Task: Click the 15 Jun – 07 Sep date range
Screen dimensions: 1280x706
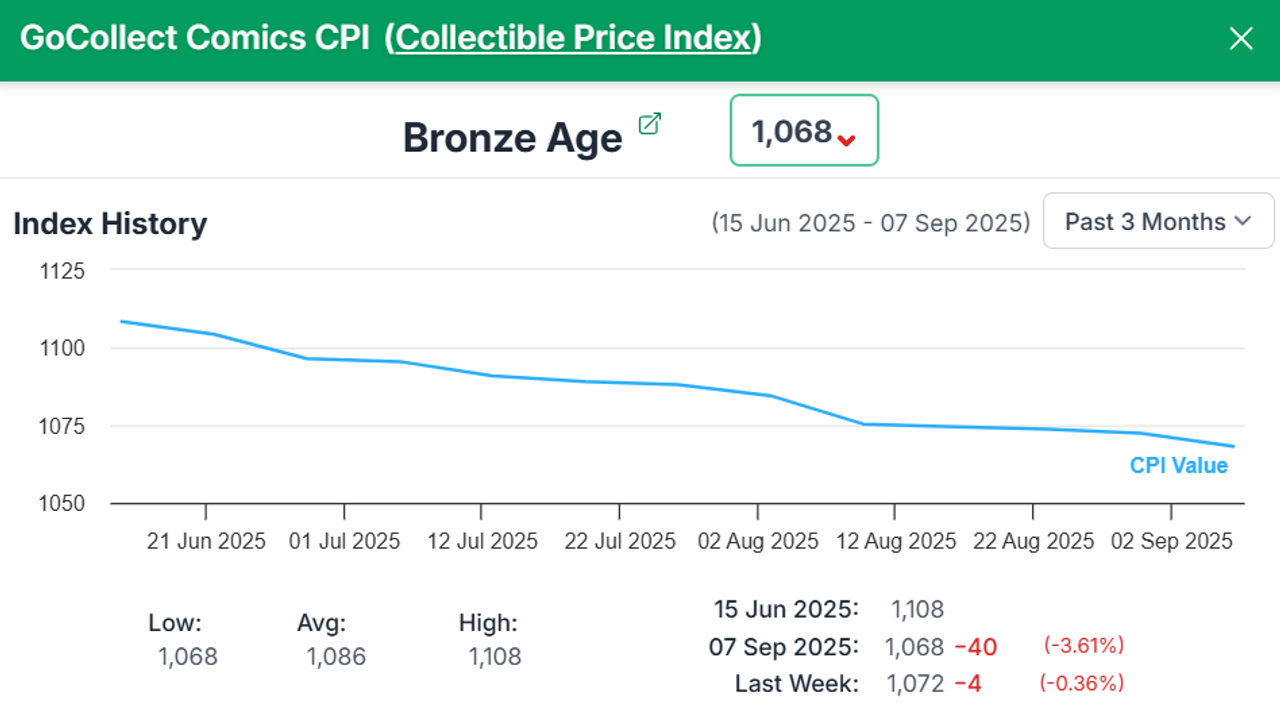Action: [x=870, y=222]
